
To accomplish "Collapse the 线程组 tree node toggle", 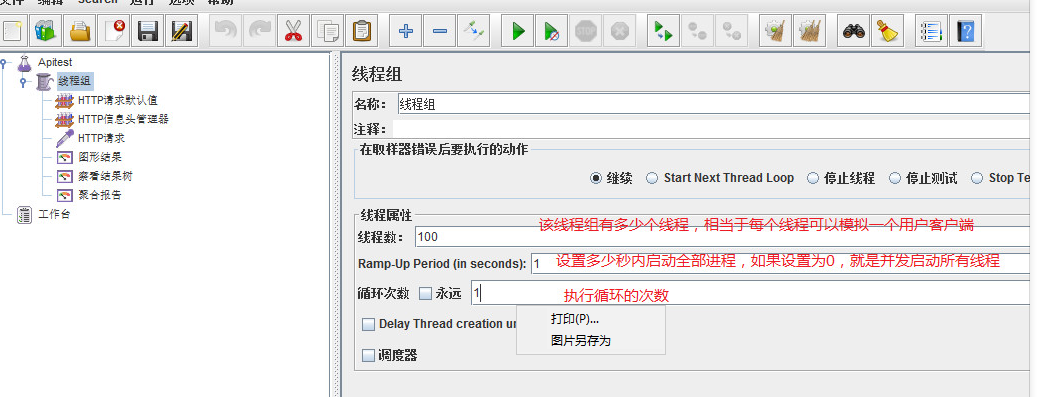I will tap(23, 82).
